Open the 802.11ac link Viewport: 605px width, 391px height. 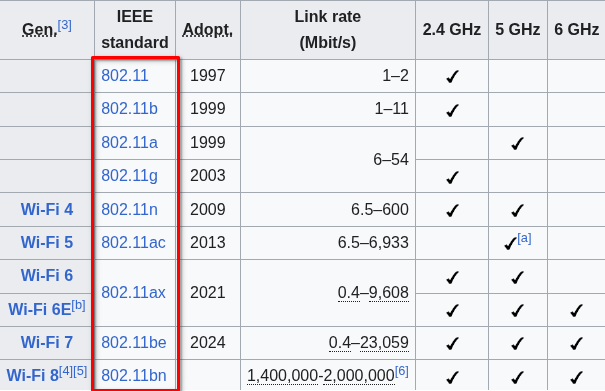coord(133,243)
